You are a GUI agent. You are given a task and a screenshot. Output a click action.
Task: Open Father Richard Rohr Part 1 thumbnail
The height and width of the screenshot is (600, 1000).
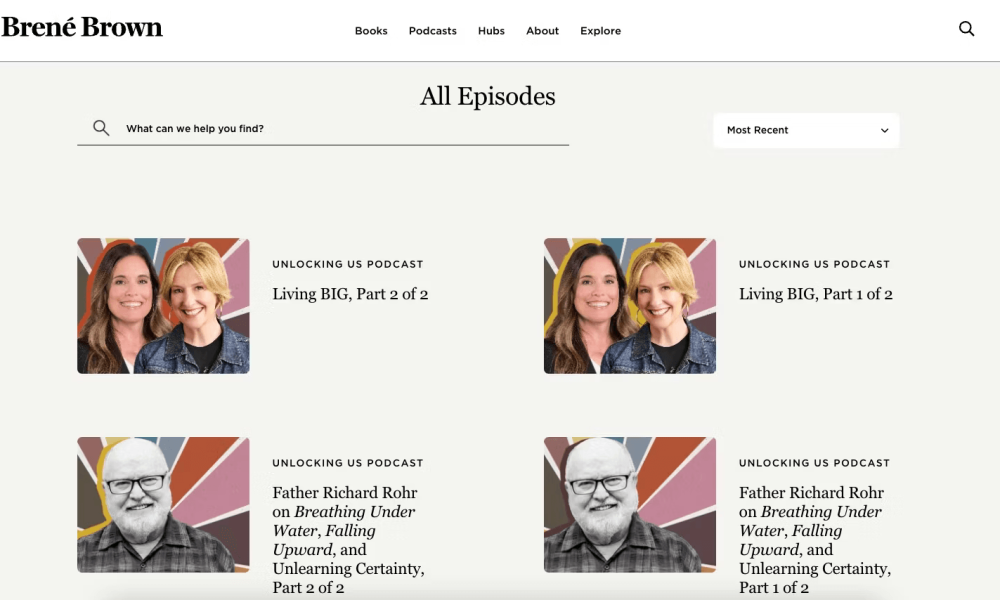(629, 504)
